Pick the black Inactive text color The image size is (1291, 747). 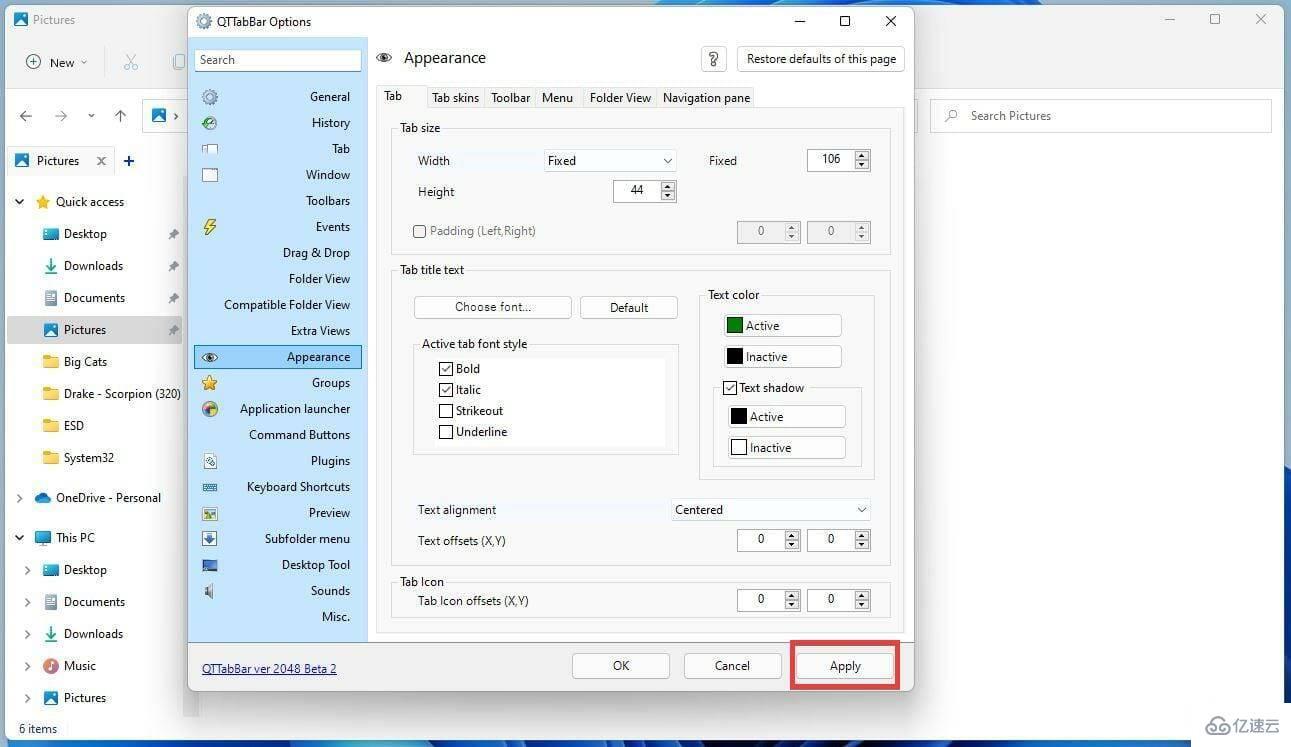tap(783, 357)
